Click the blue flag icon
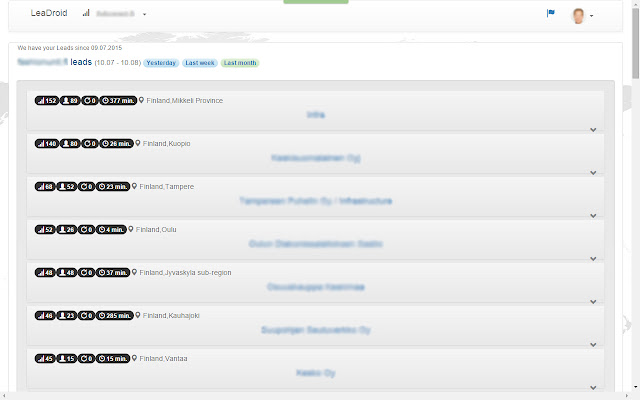Image resolution: width=640 pixels, height=400 pixels. pos(551,13)
